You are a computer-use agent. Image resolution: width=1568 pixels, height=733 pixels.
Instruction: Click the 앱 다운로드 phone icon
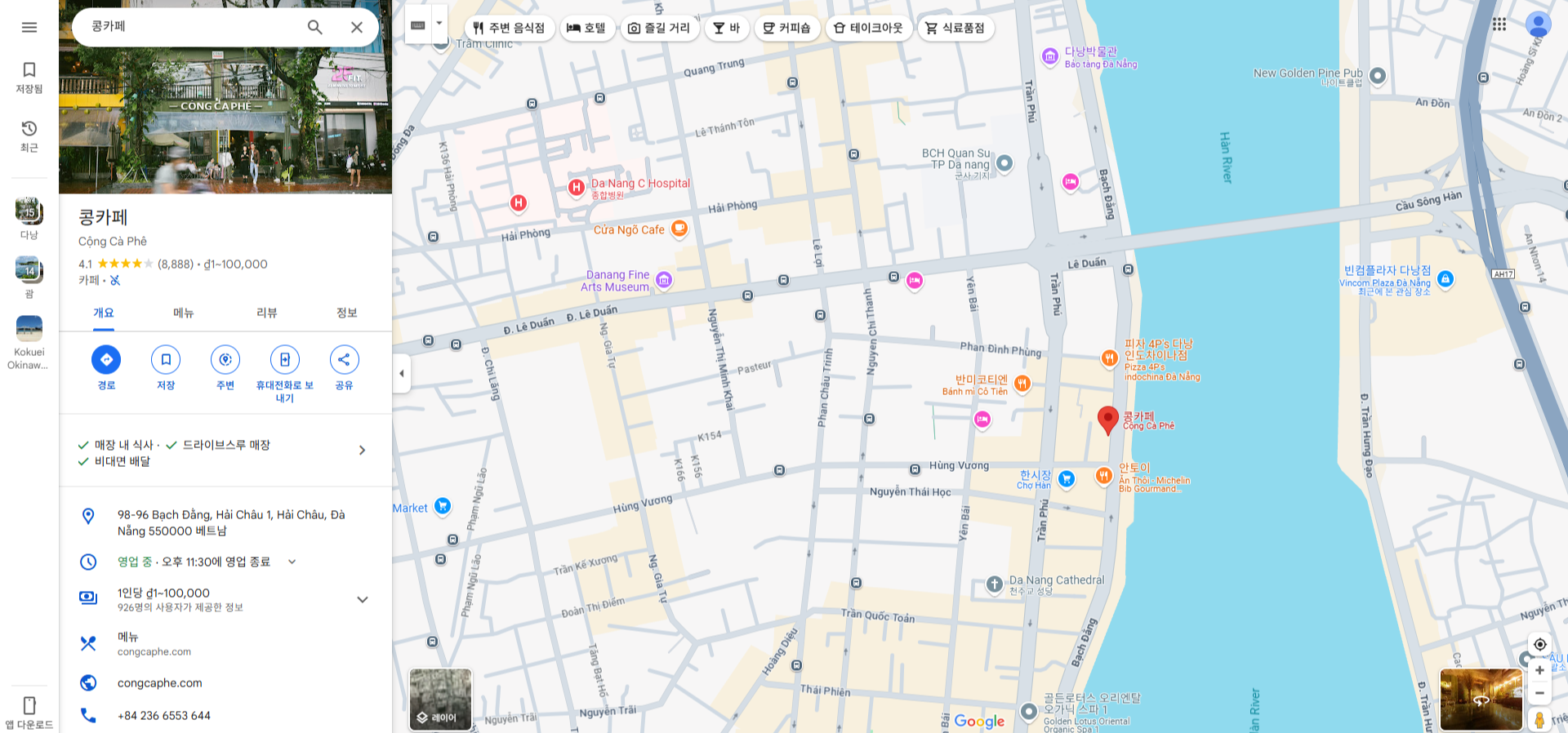point(29,705)
